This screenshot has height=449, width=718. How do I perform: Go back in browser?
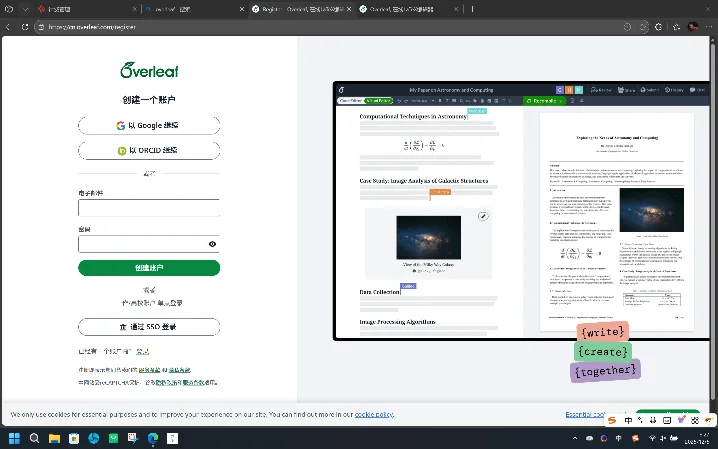8,27
